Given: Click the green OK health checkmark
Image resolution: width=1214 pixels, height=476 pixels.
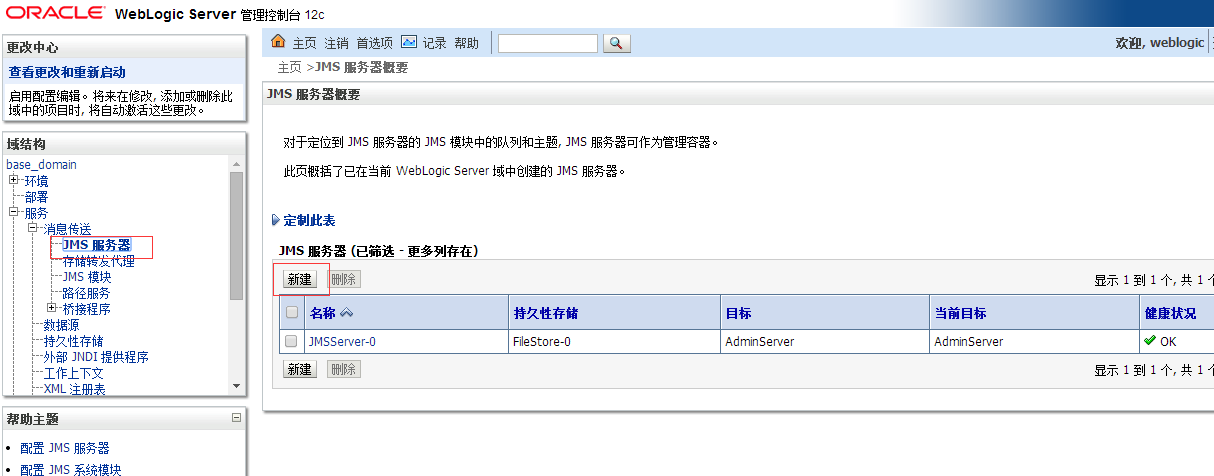Looking at the screenshot, I should pyautogui.click(x=1150, y=341).
